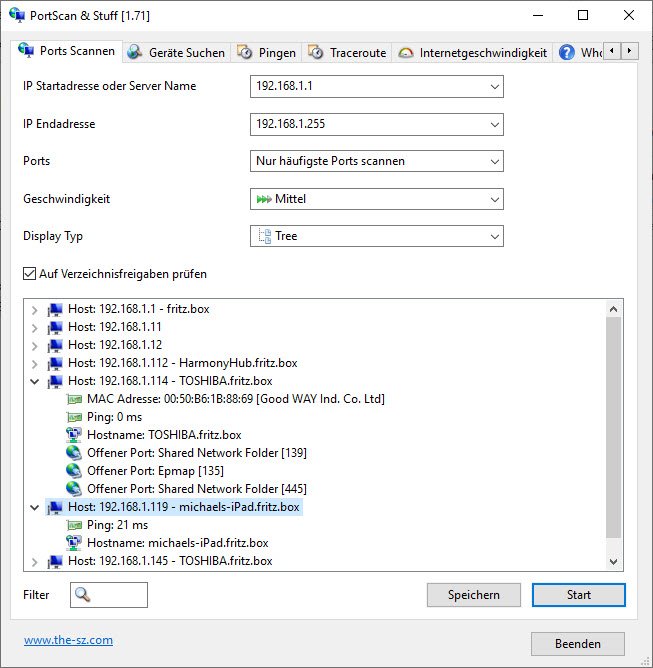Viewport: 653px width, 668px height.
Task: Select Offener Port: Epmap [135] row
Action: (x=155, y=471)
